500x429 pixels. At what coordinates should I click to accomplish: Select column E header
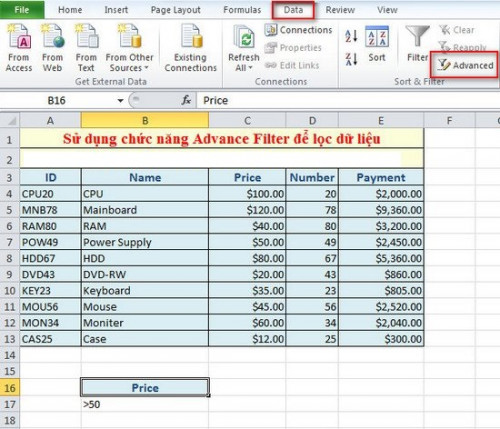click(x=381, y=120)
